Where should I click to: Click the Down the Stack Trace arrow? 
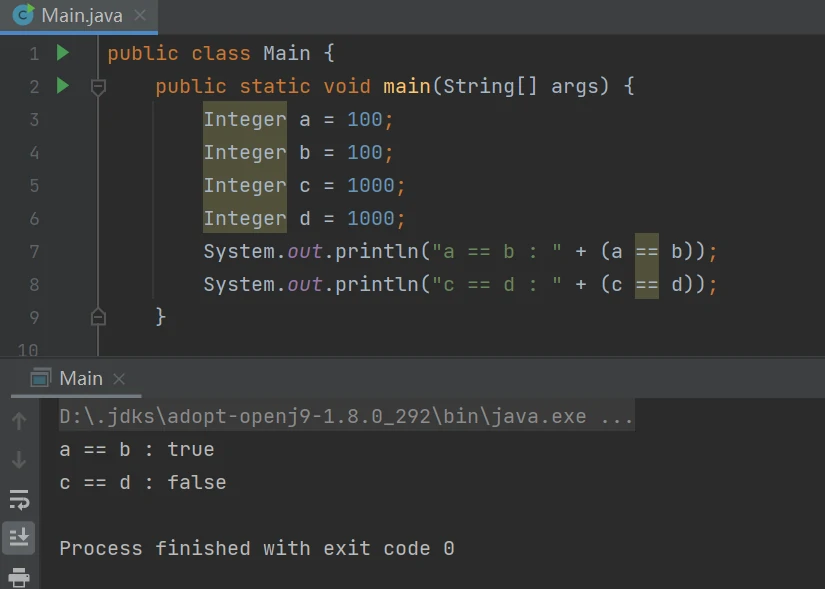19,460
